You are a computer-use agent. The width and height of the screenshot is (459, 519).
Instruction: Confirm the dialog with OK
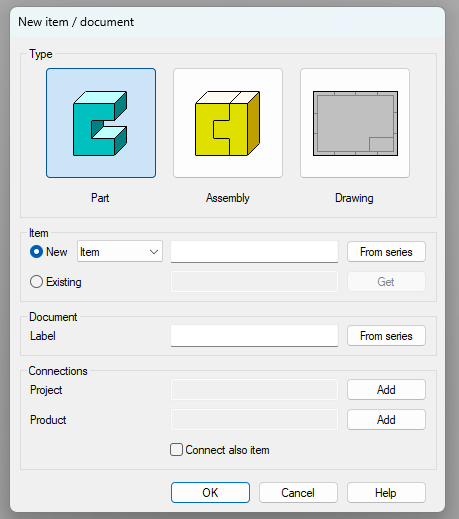click(210, 492)
